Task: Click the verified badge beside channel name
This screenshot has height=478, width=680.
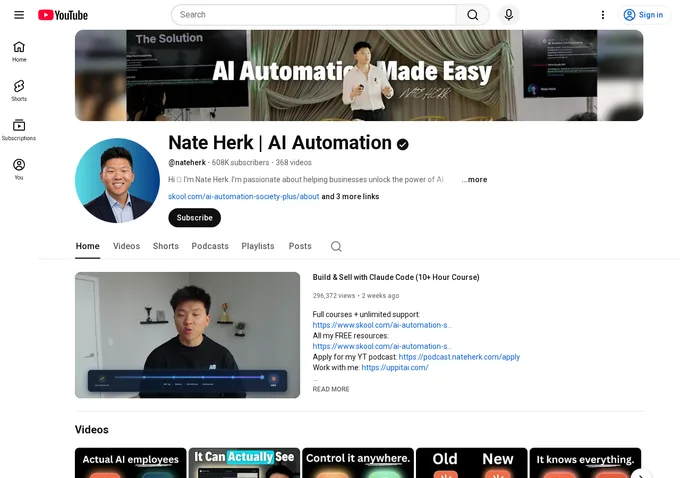Action: click(x=402, y=144)
